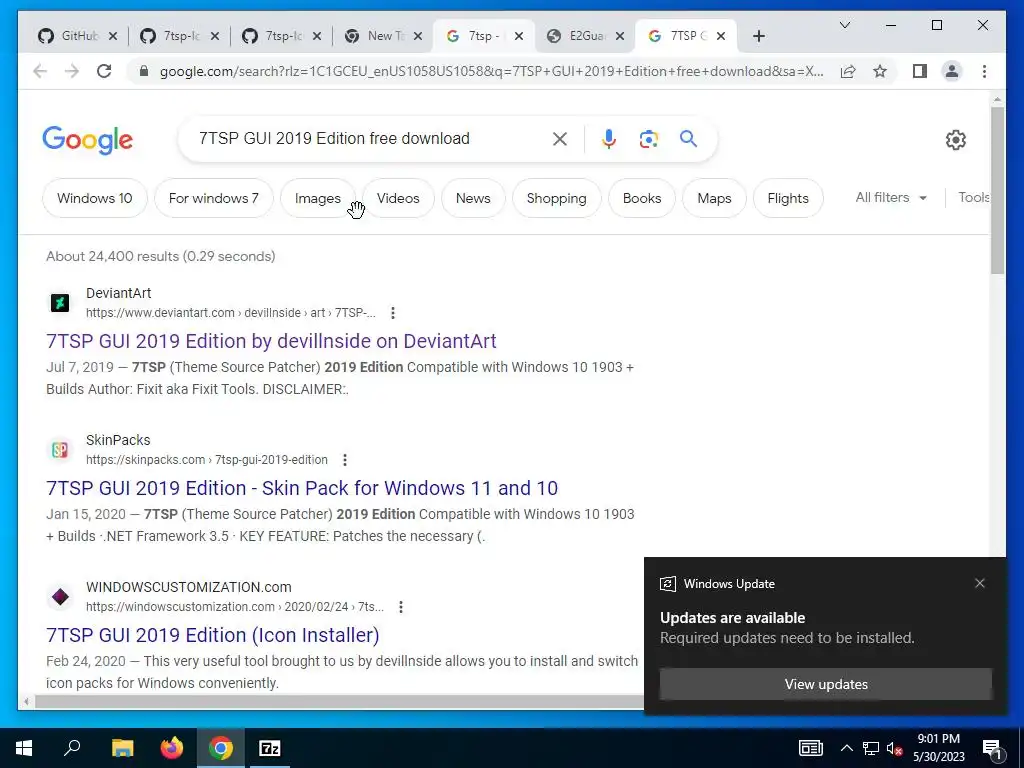
Task: Open the Windows Start menu
Action: click(24, 748)
